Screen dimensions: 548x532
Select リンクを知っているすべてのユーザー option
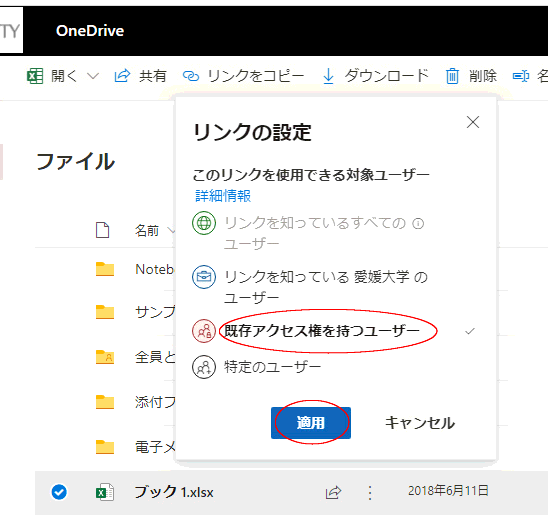pyautogui.click(x=315, y=233)
